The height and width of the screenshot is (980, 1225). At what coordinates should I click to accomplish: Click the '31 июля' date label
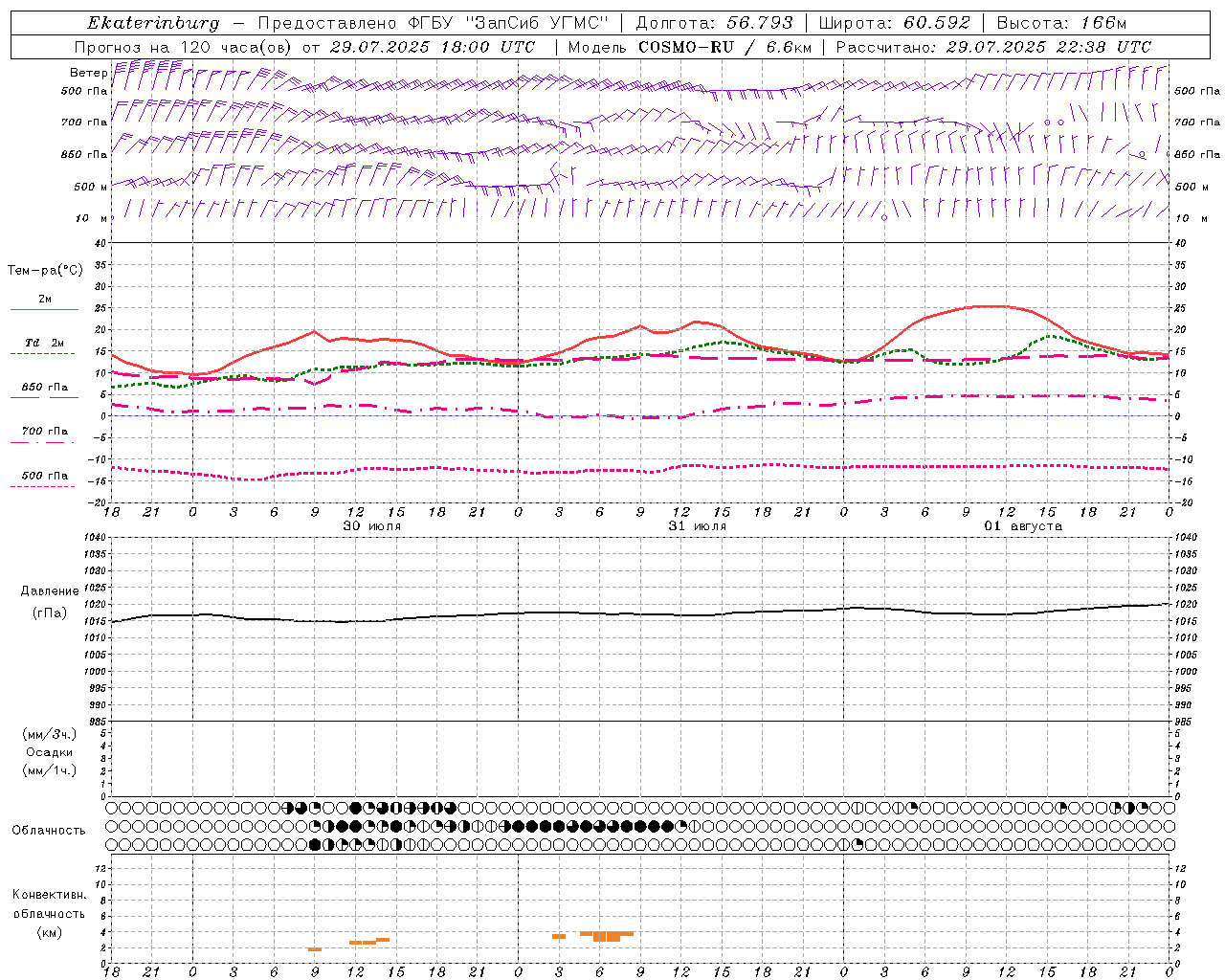pos(698,526)
